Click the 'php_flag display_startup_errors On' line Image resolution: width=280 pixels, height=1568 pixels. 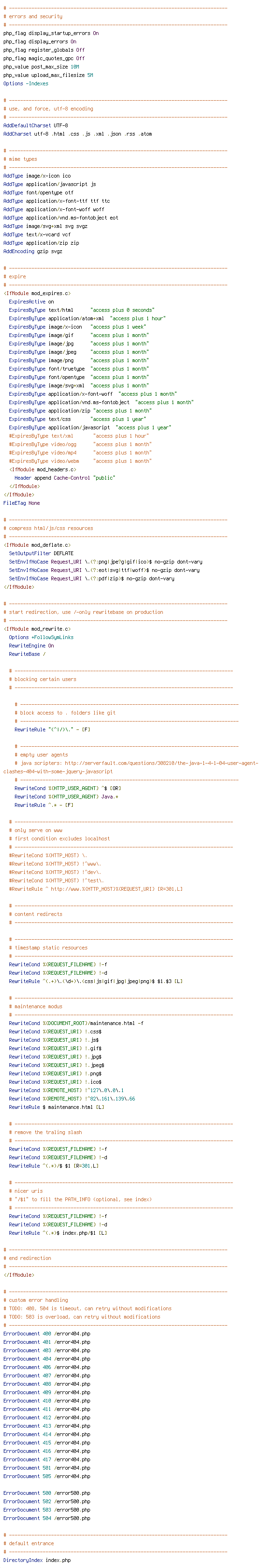click(x=51, y=34)
